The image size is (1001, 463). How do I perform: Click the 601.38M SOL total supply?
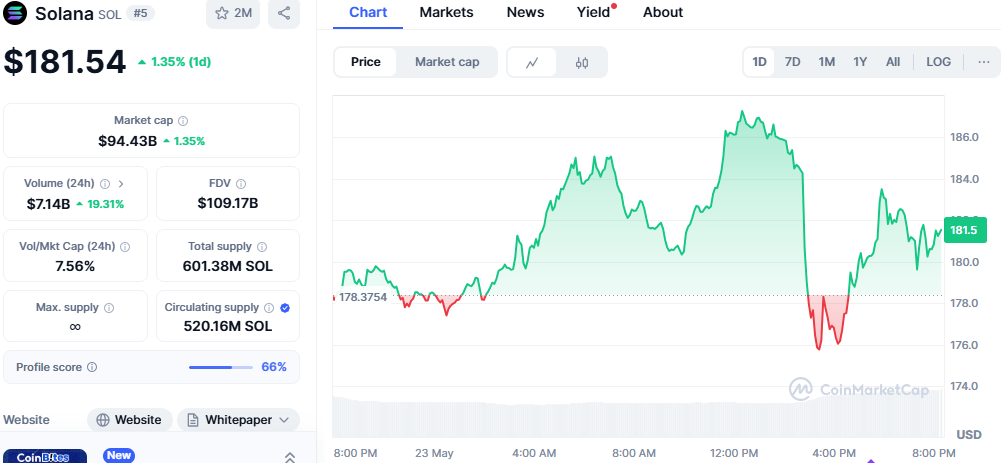228,266
